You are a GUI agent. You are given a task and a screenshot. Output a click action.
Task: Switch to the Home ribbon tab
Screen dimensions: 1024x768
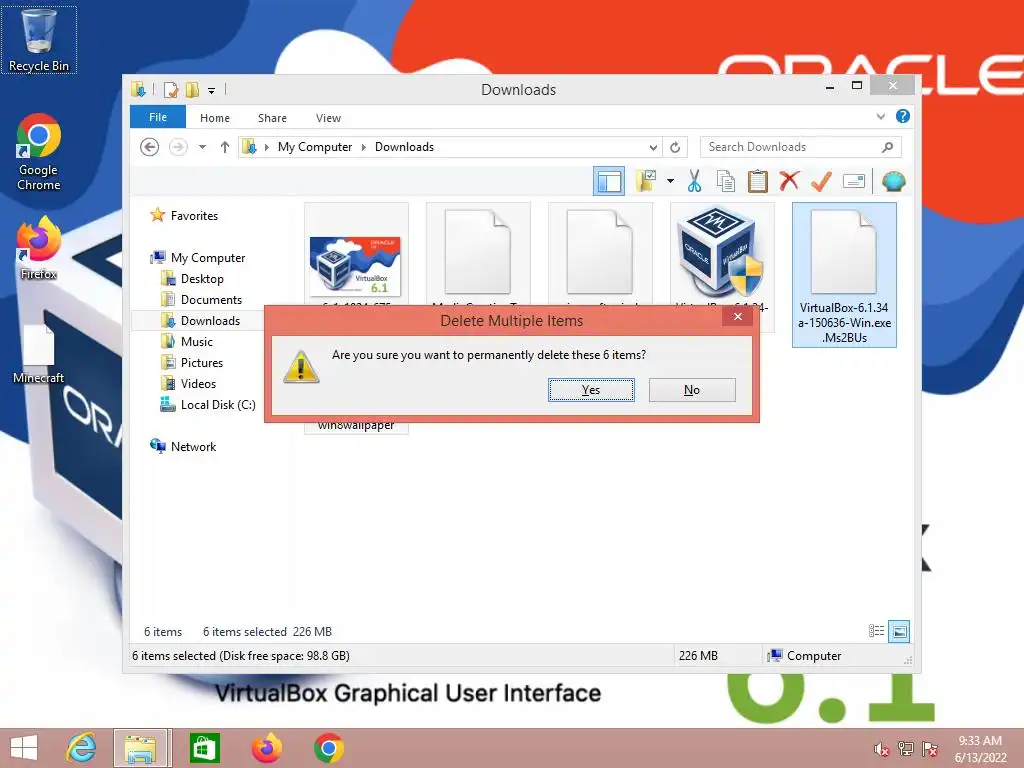[215, 118]
